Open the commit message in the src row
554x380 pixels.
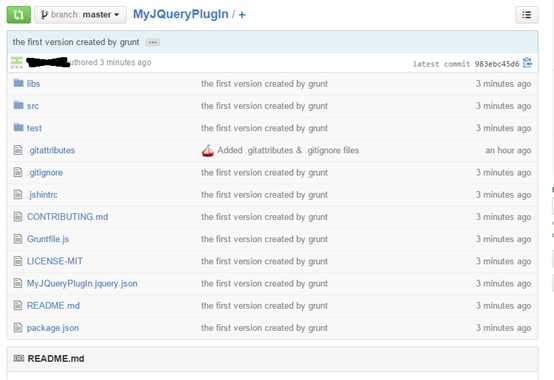(x=264, y=106)
